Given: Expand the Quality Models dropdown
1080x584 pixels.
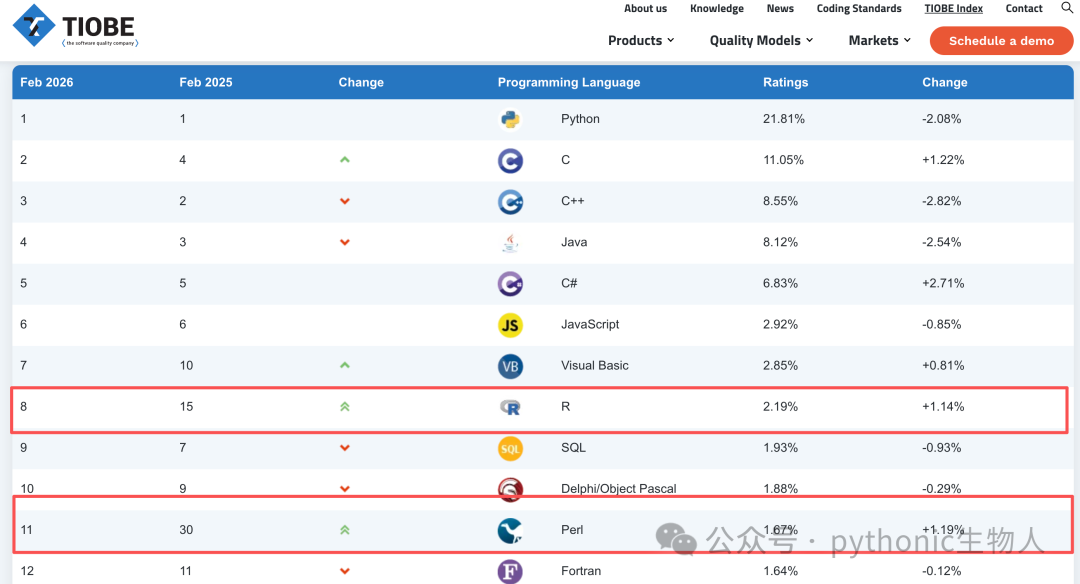Looking at the screenshot, I should tap(761, 41).
